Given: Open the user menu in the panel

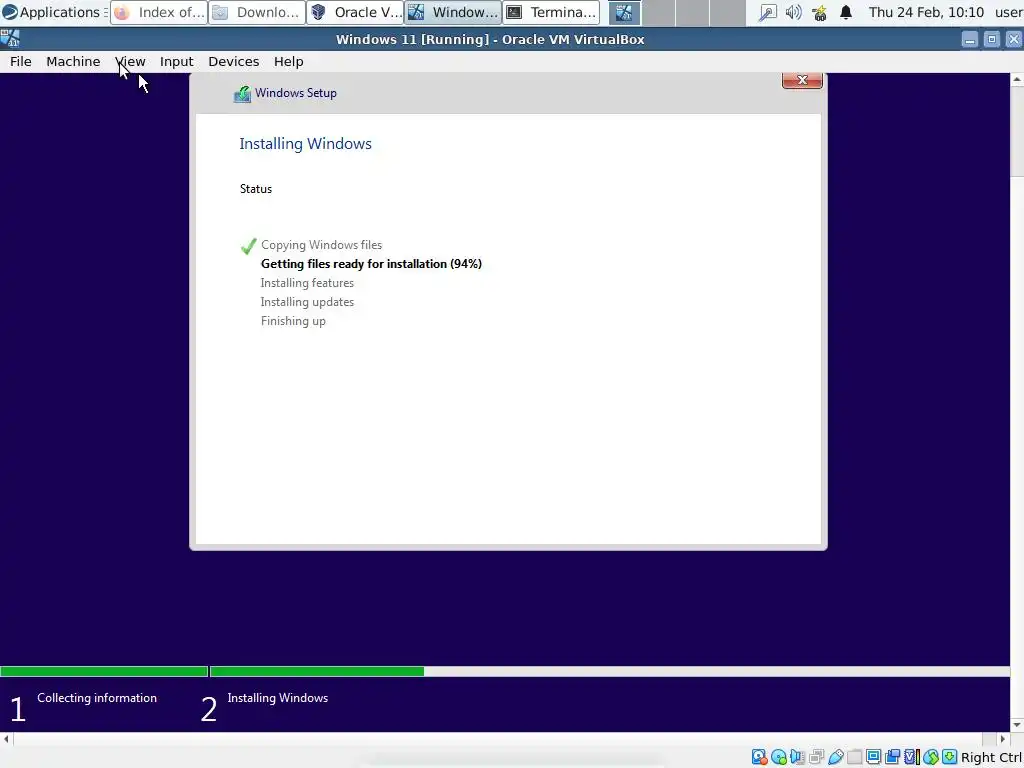Looking at the screenshot, I should point(1008,12).
